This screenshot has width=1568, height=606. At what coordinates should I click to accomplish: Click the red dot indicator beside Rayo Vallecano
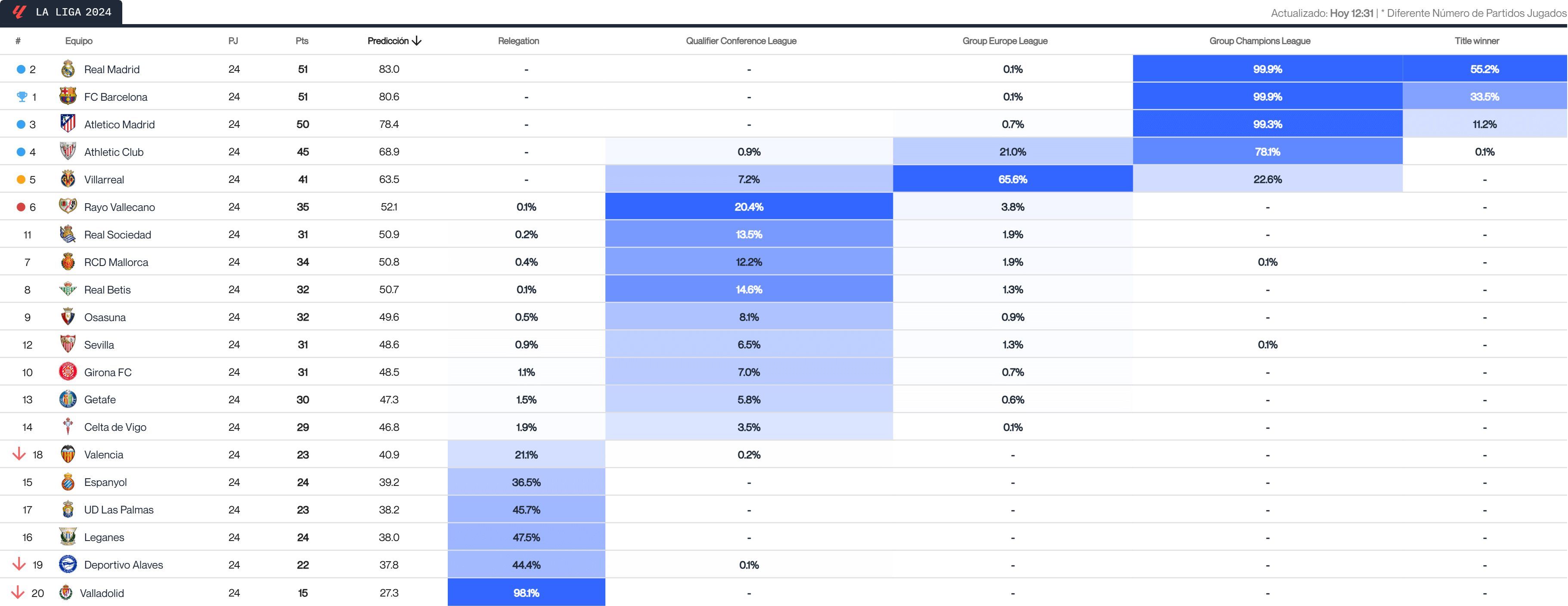point(19,207)
